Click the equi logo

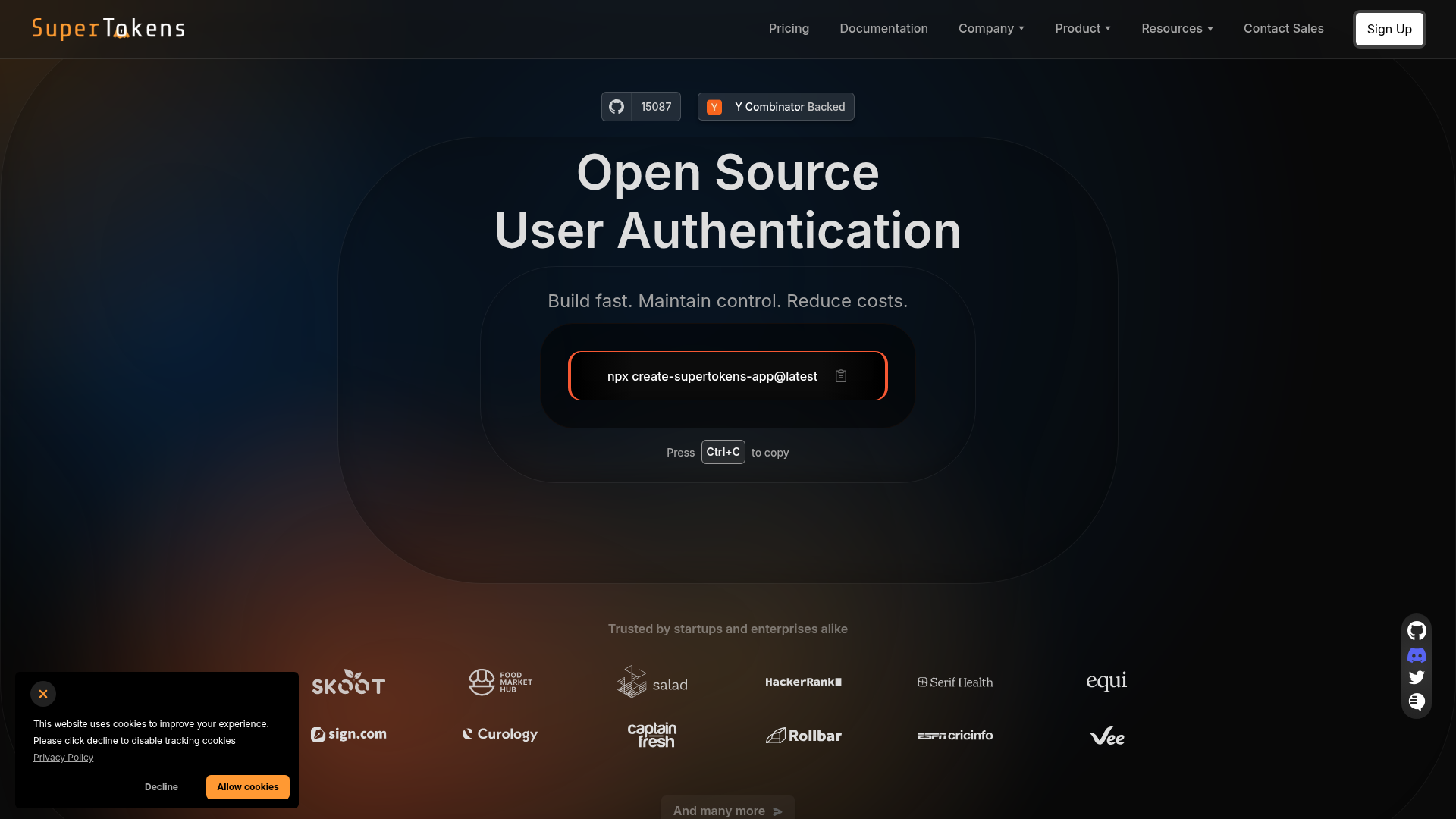point(1107,681)
